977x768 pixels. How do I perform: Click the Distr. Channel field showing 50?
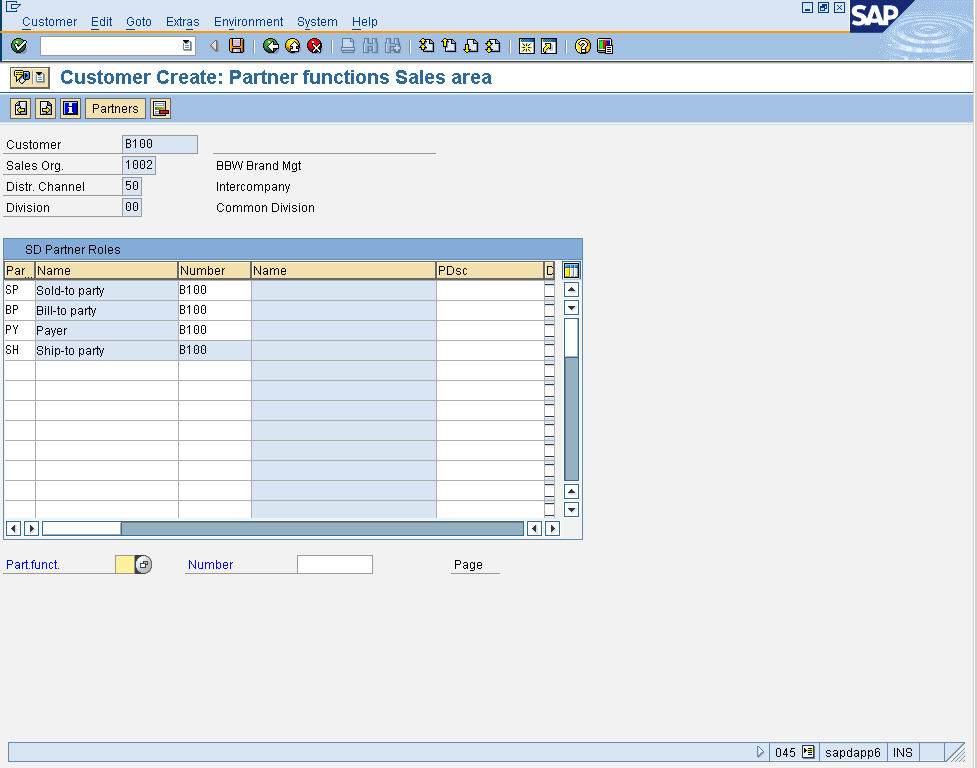(132, 186)
